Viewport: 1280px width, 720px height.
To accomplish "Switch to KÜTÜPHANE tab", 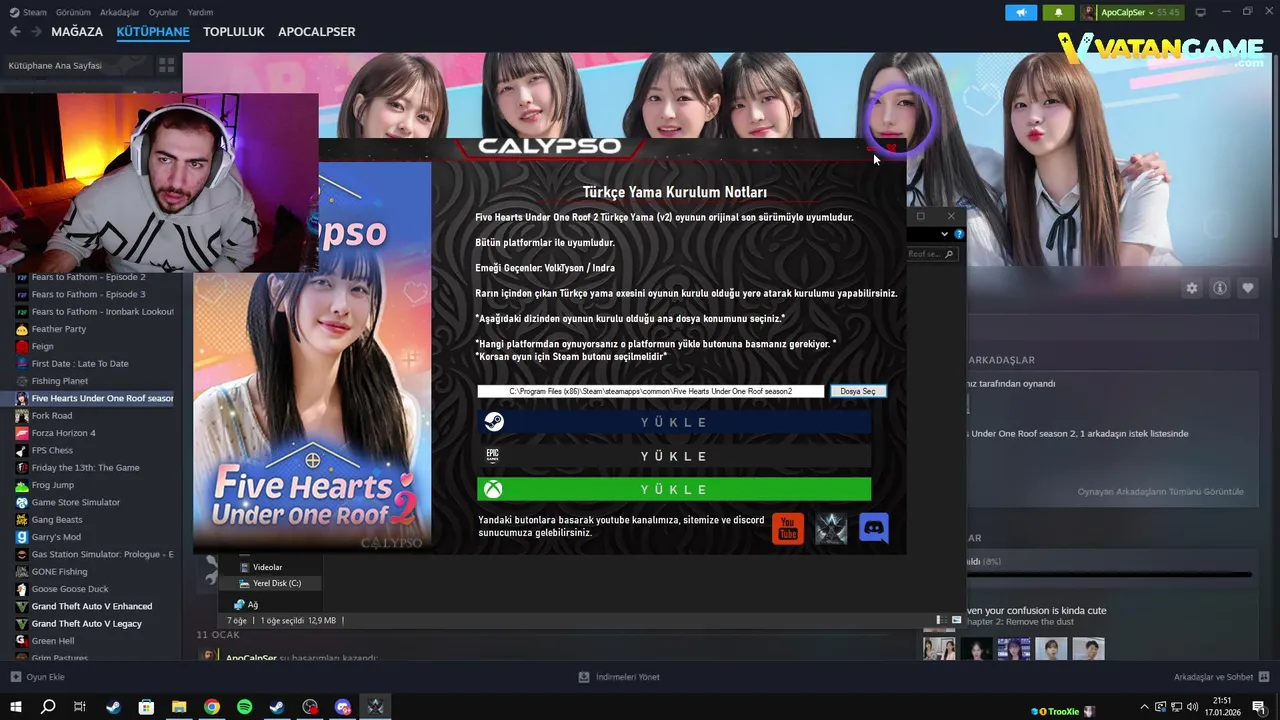I will pyautogui.click(x=153, y=32).
